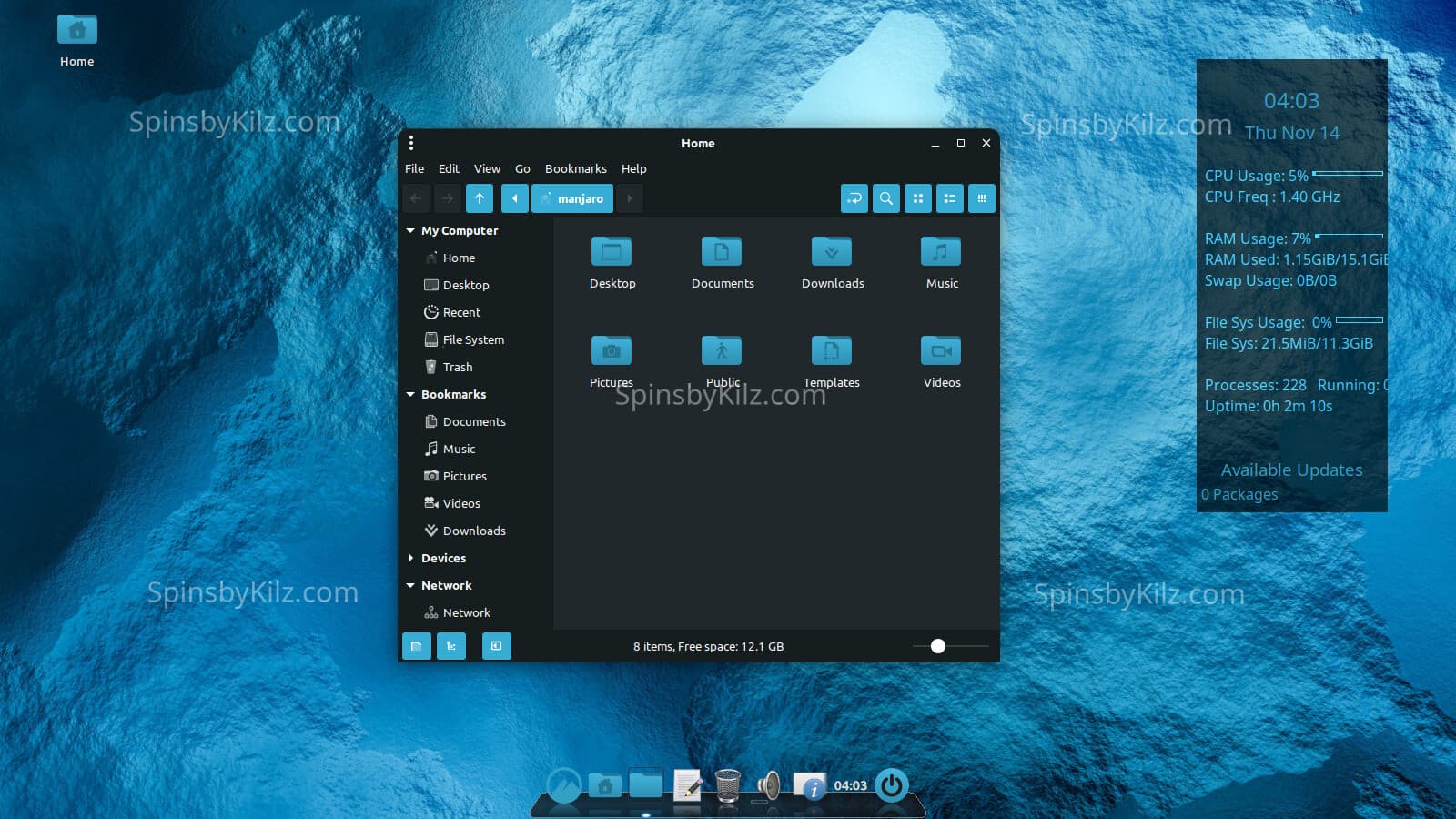Viewport: 1456px width, 819px height.
Task: Go up to the parent folder
Action: pyautogui.click(x=480, y=198)
